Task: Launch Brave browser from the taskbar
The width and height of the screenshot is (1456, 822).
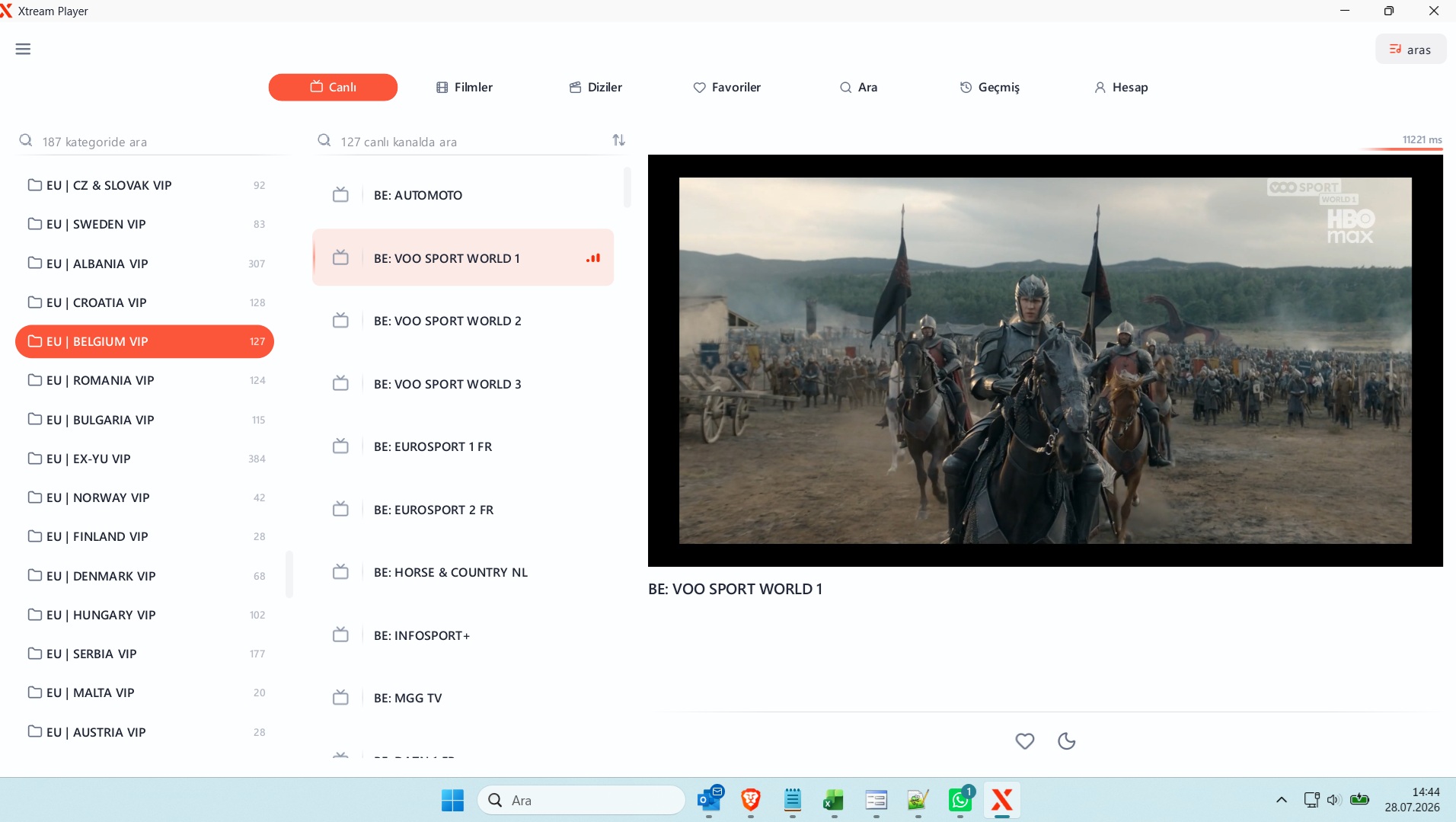Action: click(751, 800)
